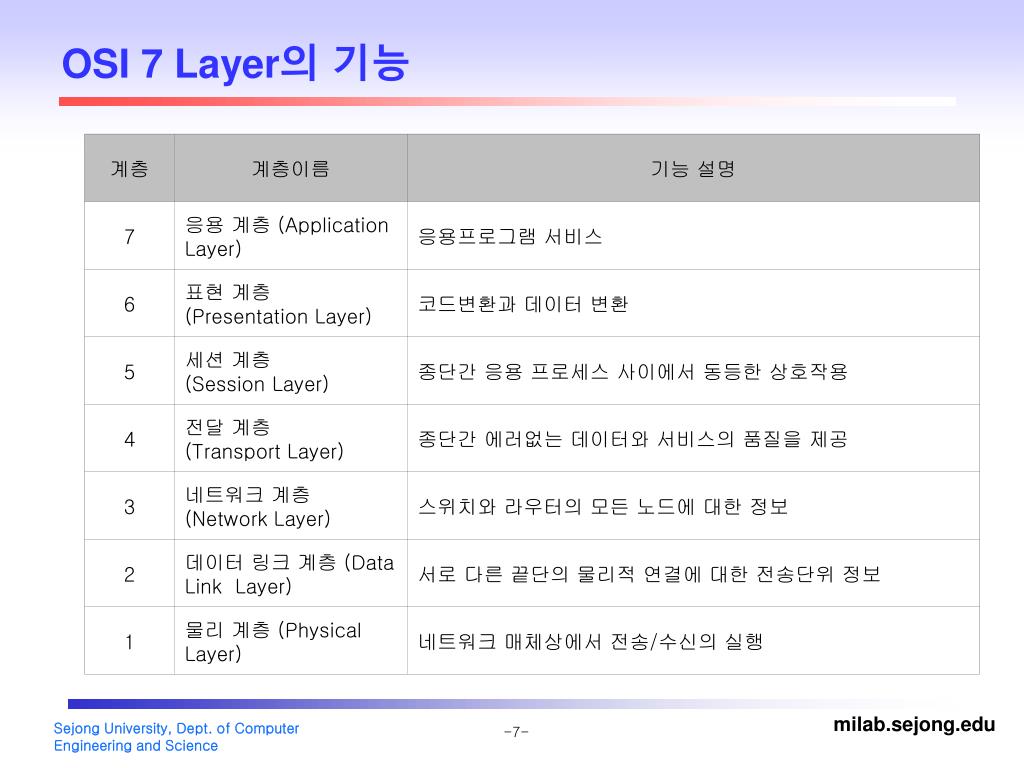Click '종단간 에러없는 데이터와 서비스의 품질을 제공' text
Screen dimensions: 1024x768
click(633, 439)
